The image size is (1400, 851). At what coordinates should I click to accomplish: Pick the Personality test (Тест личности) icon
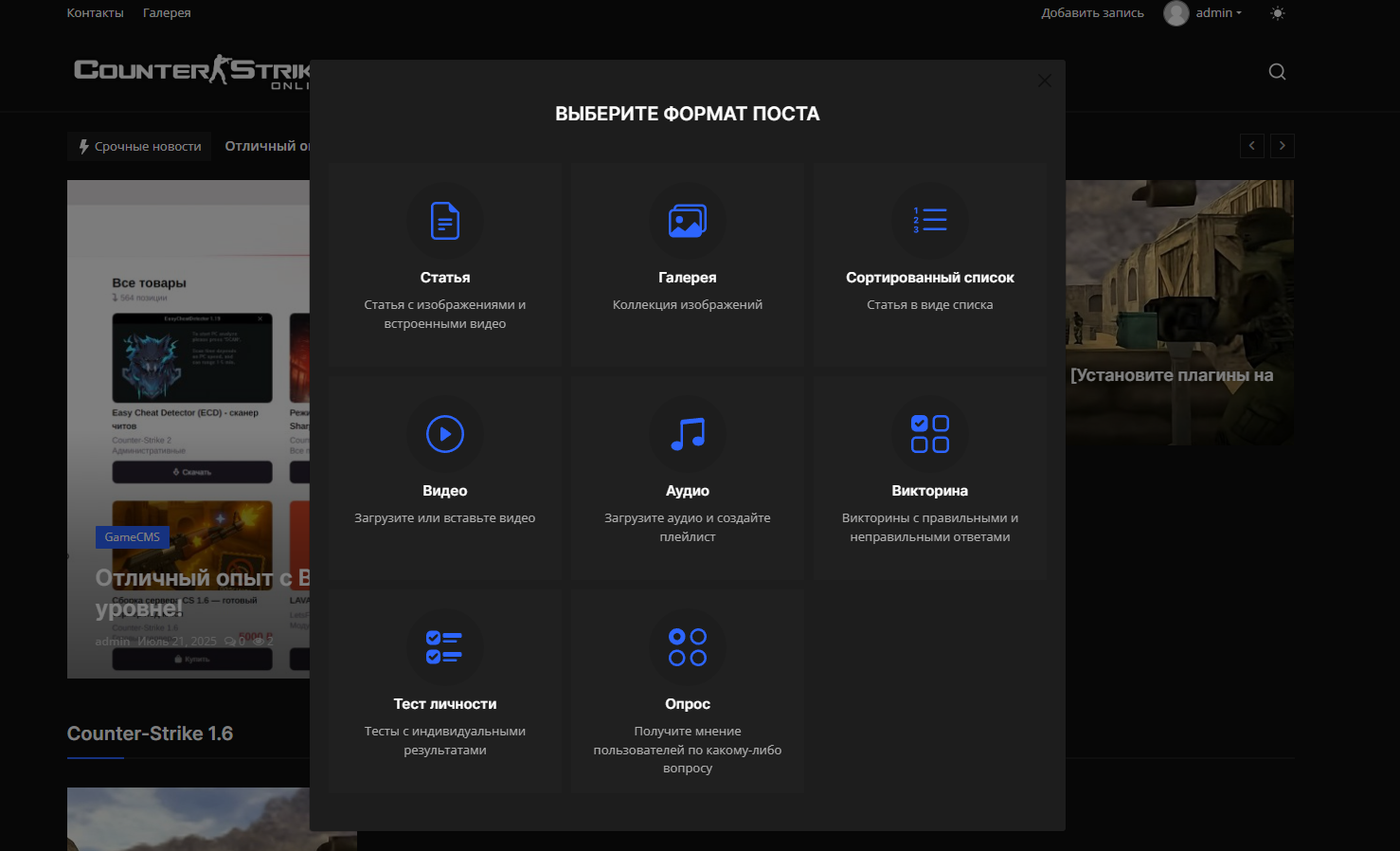pos(444,647)
